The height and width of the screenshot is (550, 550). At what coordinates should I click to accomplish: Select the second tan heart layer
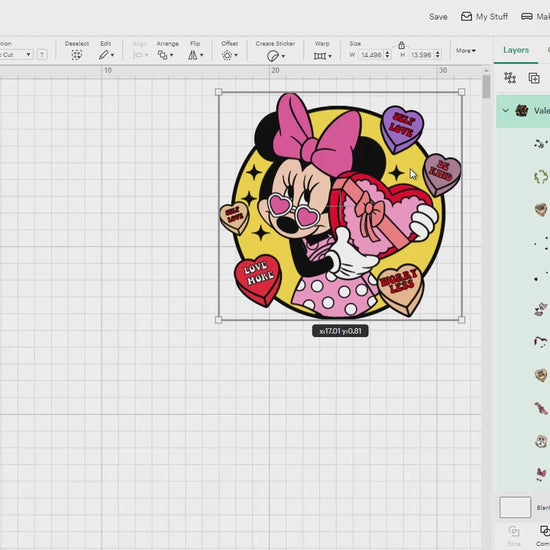541,375
